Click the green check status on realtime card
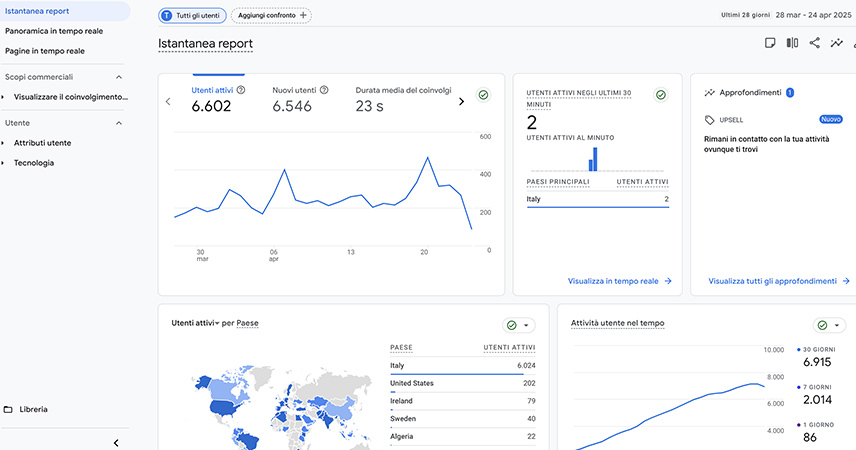This screenshot has width=856, height=450. [660, 95]
